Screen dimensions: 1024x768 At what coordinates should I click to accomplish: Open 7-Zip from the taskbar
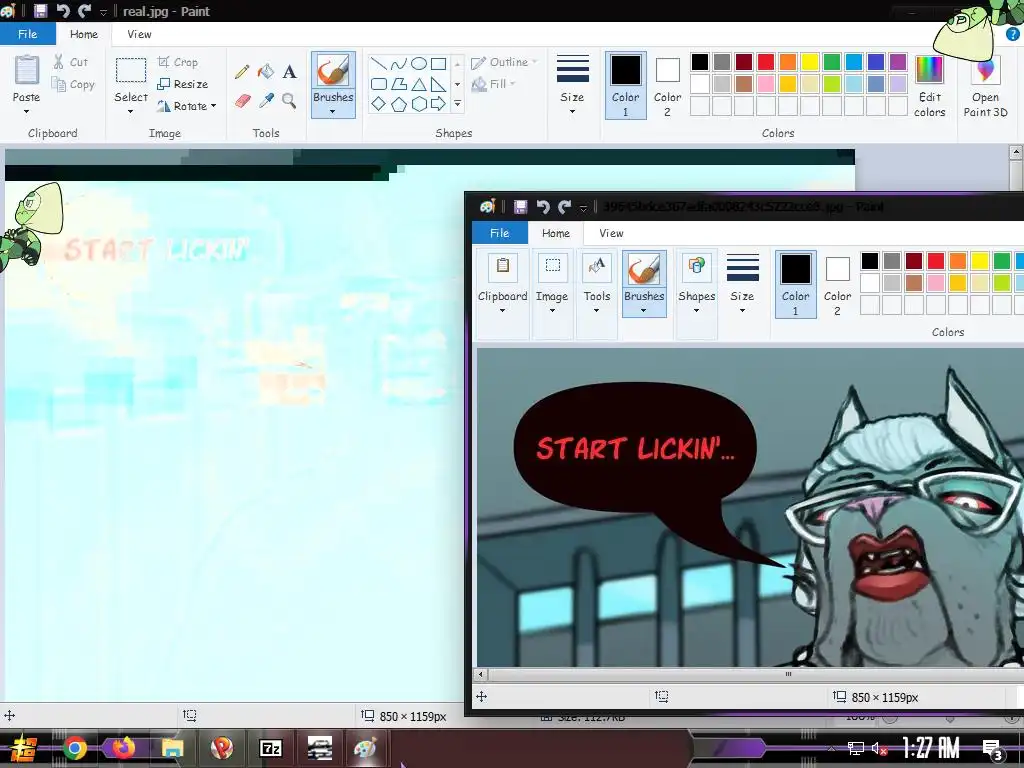tap(270, 748)
